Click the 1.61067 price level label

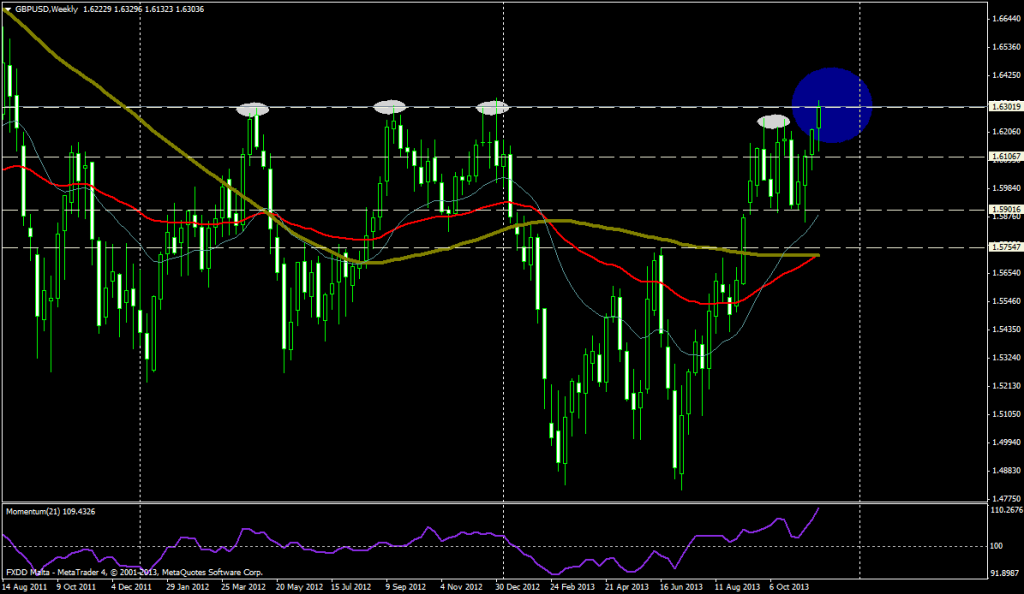tap(1002, 156)
